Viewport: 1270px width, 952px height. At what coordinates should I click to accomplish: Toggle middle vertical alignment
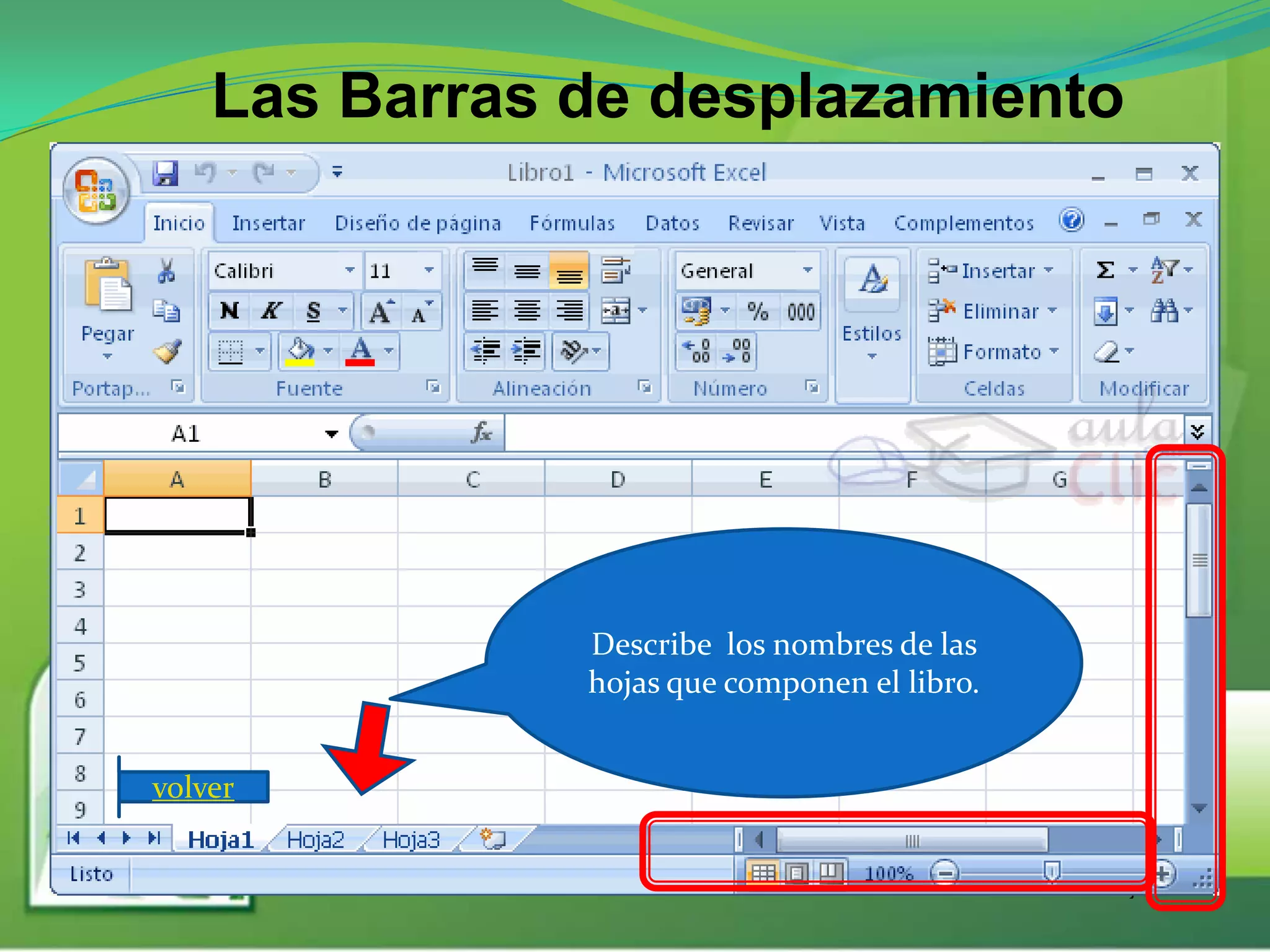527,270
